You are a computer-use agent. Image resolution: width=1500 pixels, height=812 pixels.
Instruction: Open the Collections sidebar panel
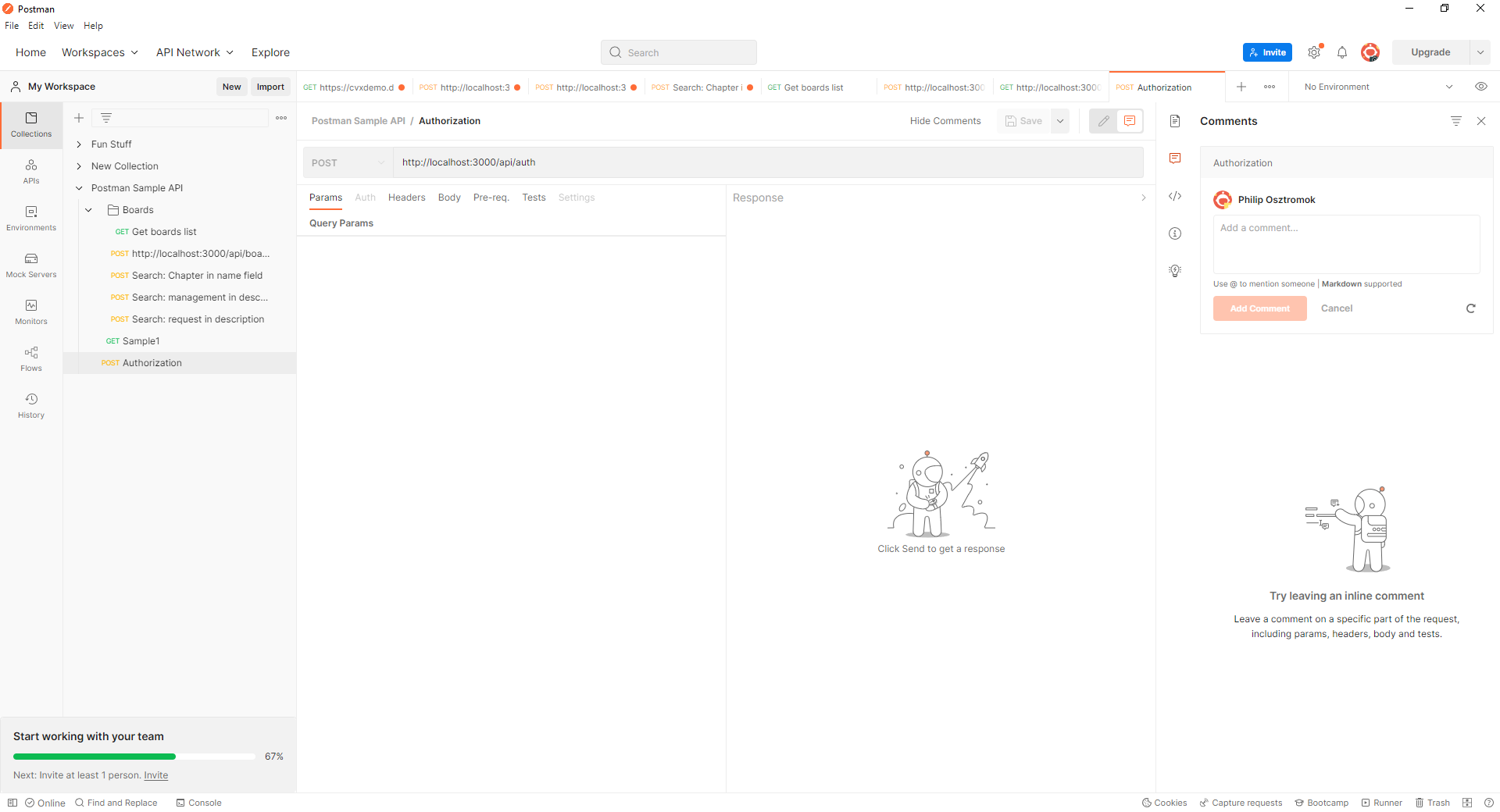click(x=31, y=125)
